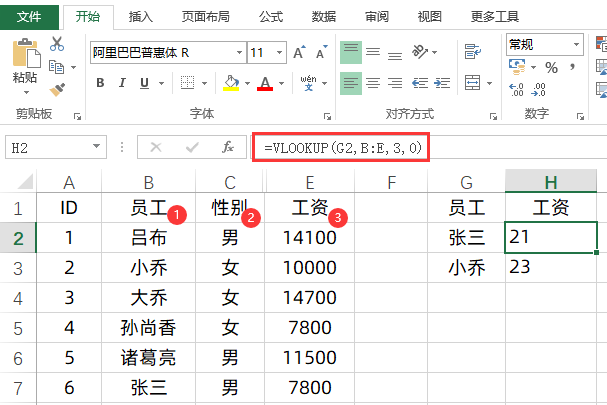Screen dimensions: 607x405
Task: Open the phonetic wén guide icon
Action: coord(308,83)
